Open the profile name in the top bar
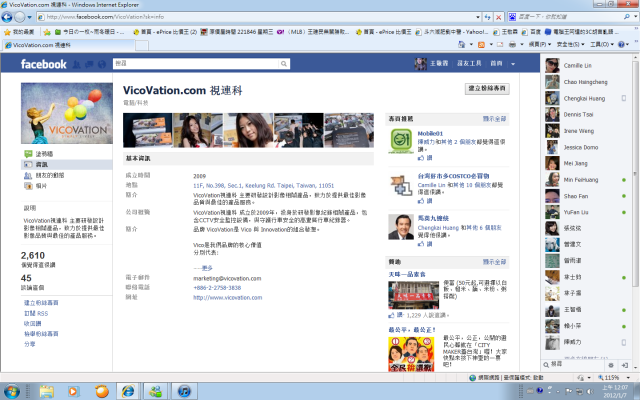640x400 pixels. pos(439,64)
